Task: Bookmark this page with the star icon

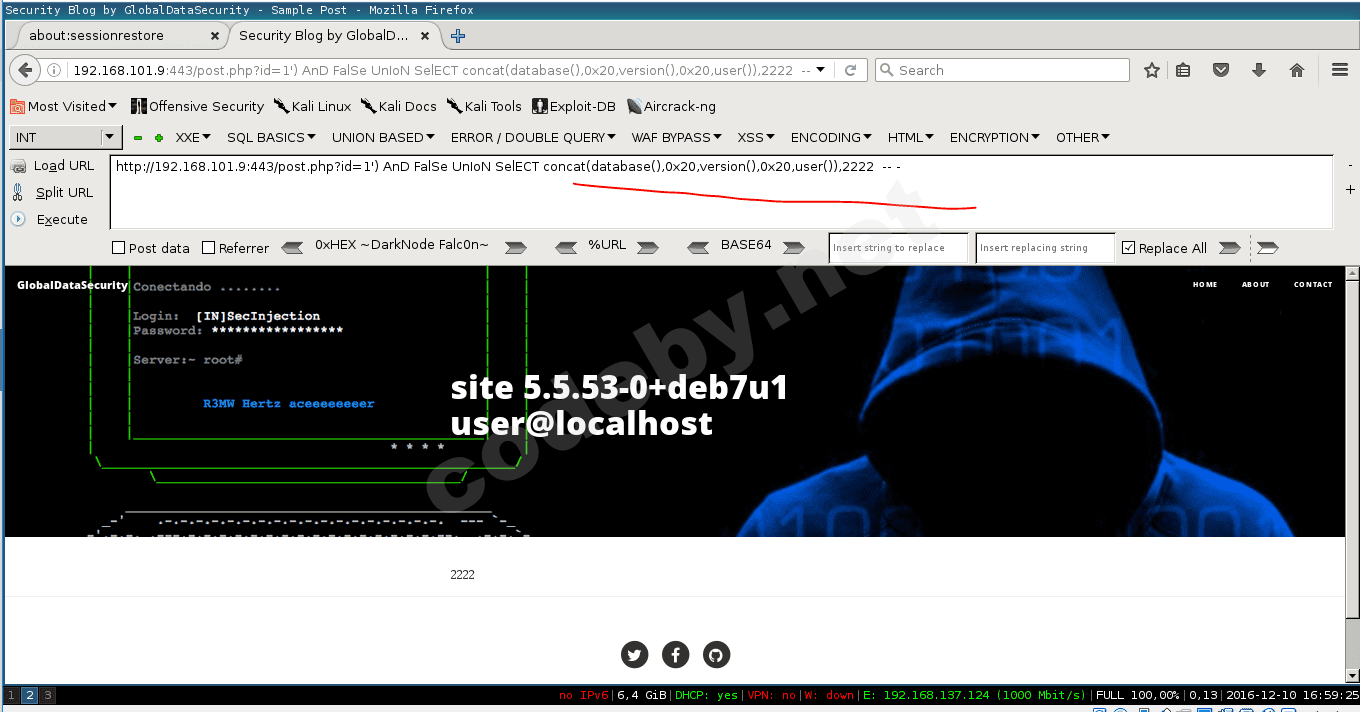Action: [x=1152, y=70]
